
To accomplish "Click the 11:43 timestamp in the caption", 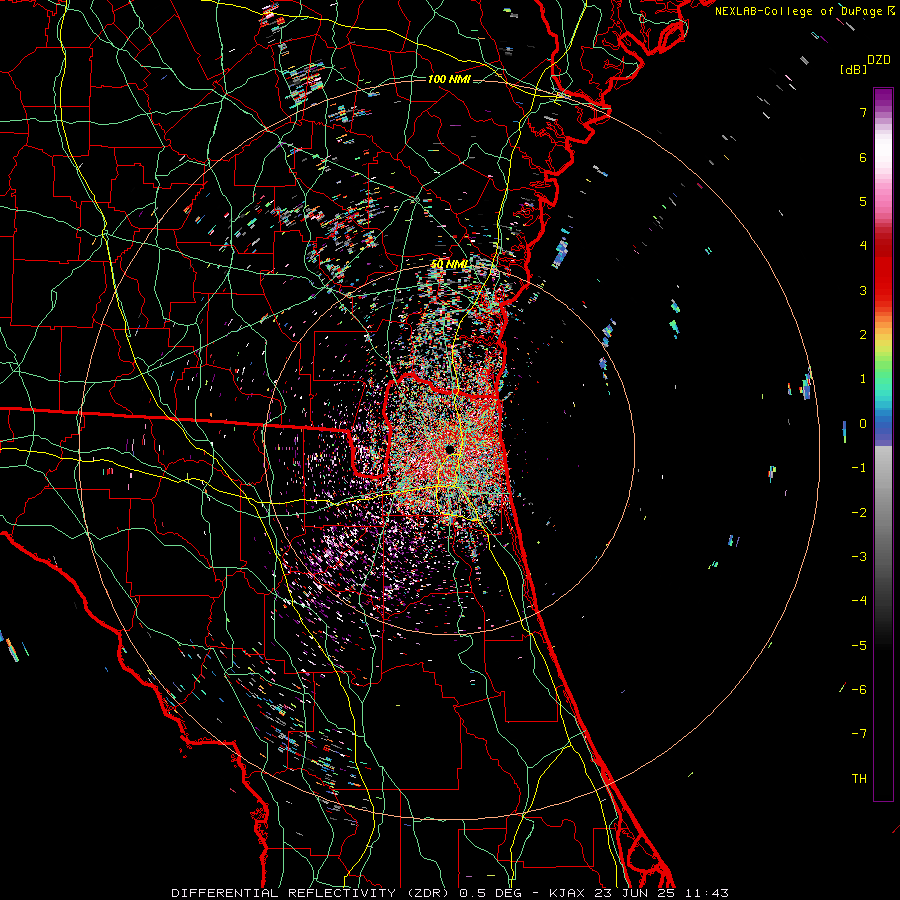I will click(707, 893).
